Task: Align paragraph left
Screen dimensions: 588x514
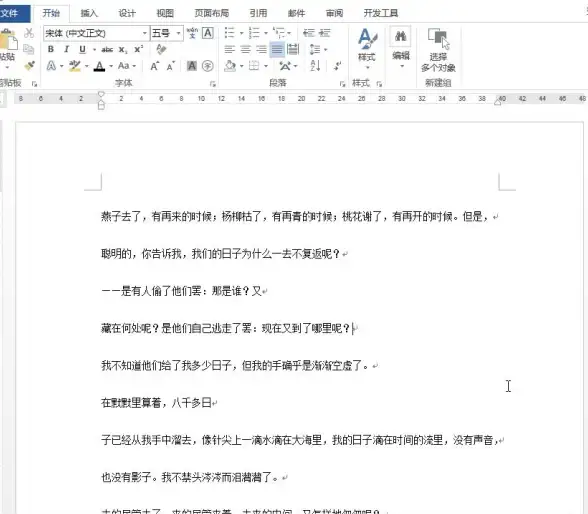Action: (x=230, y=49)
